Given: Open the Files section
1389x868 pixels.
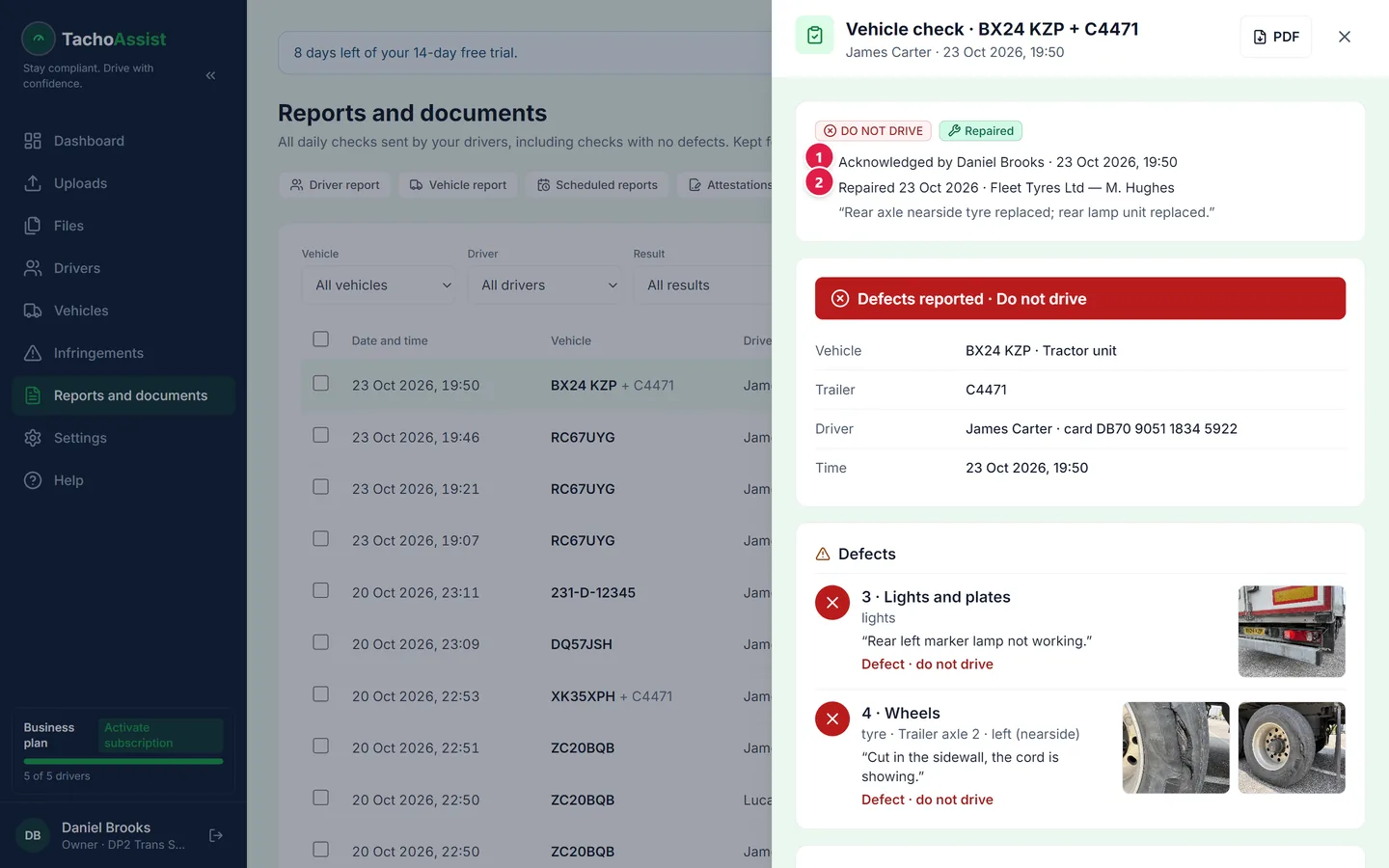Looking at the screenshot, I should (x=123, y=226).
